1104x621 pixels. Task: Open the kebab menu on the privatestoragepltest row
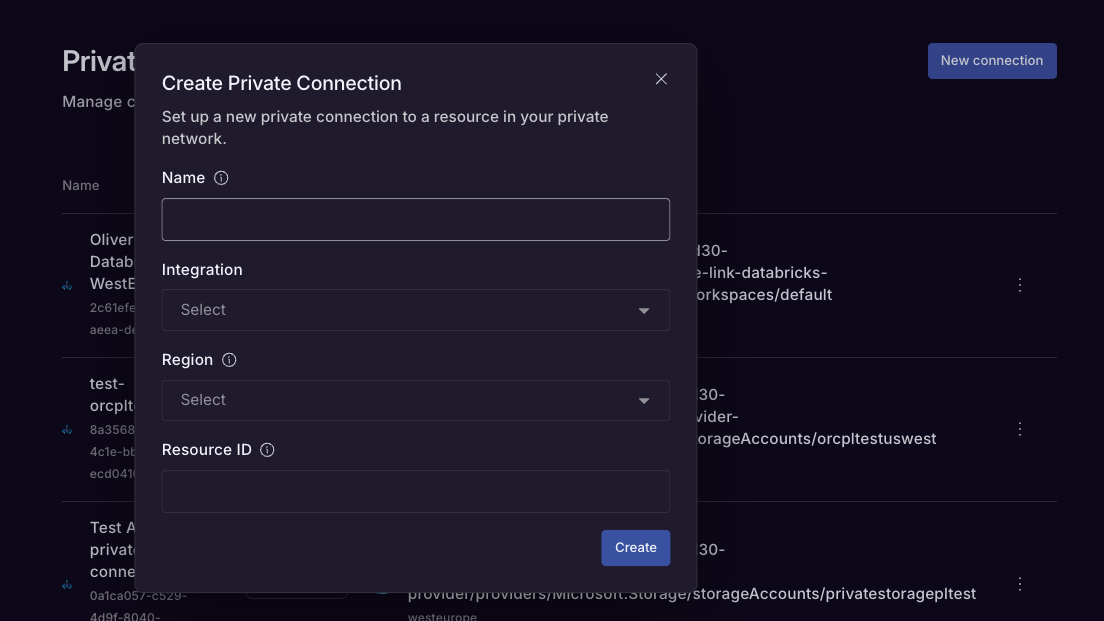(1020, 584)
